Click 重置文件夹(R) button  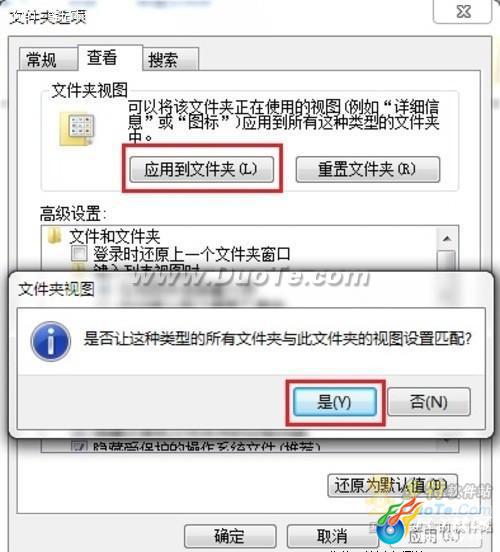(x=368, y=169)
